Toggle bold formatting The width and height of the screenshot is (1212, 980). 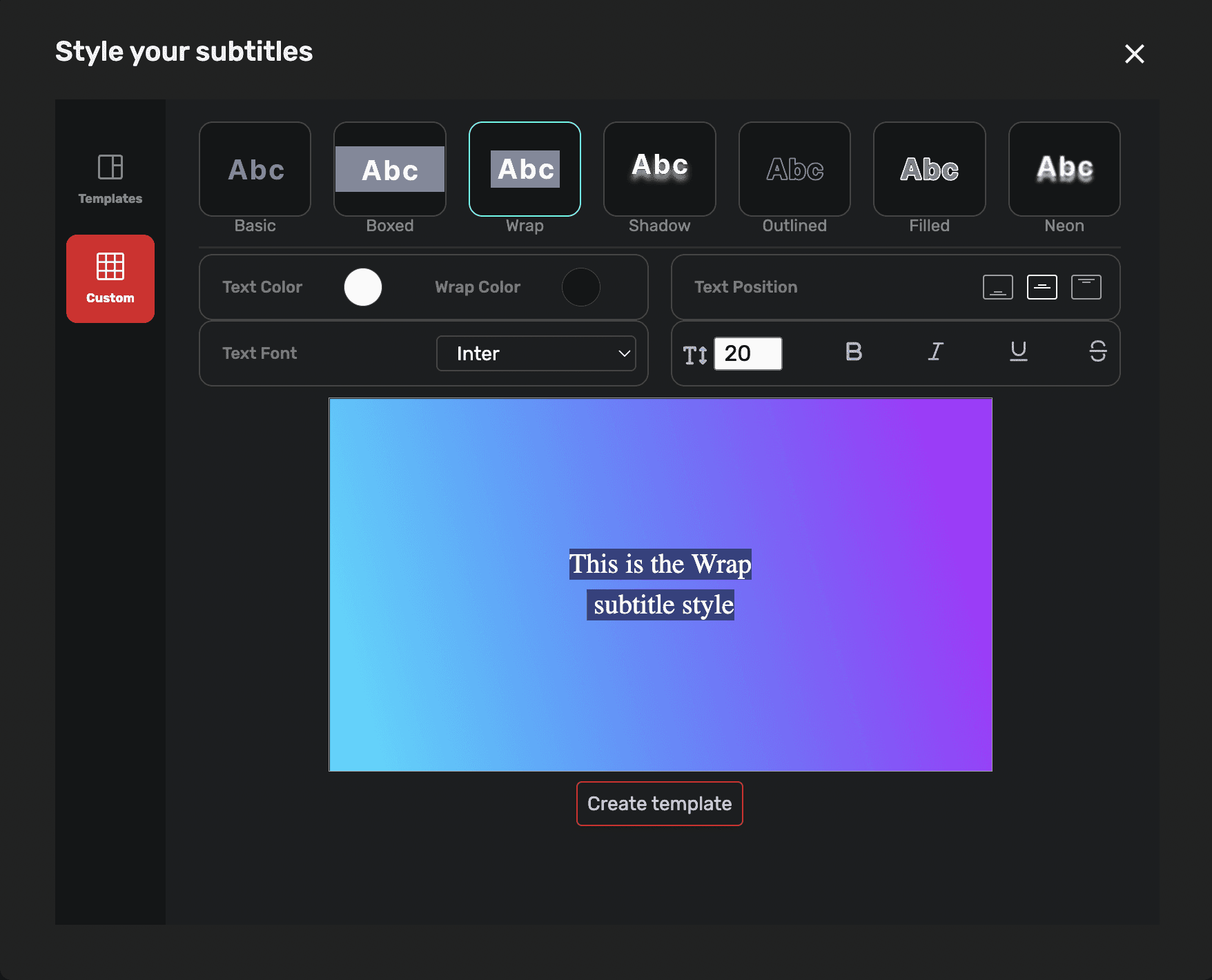coord(854,352)
